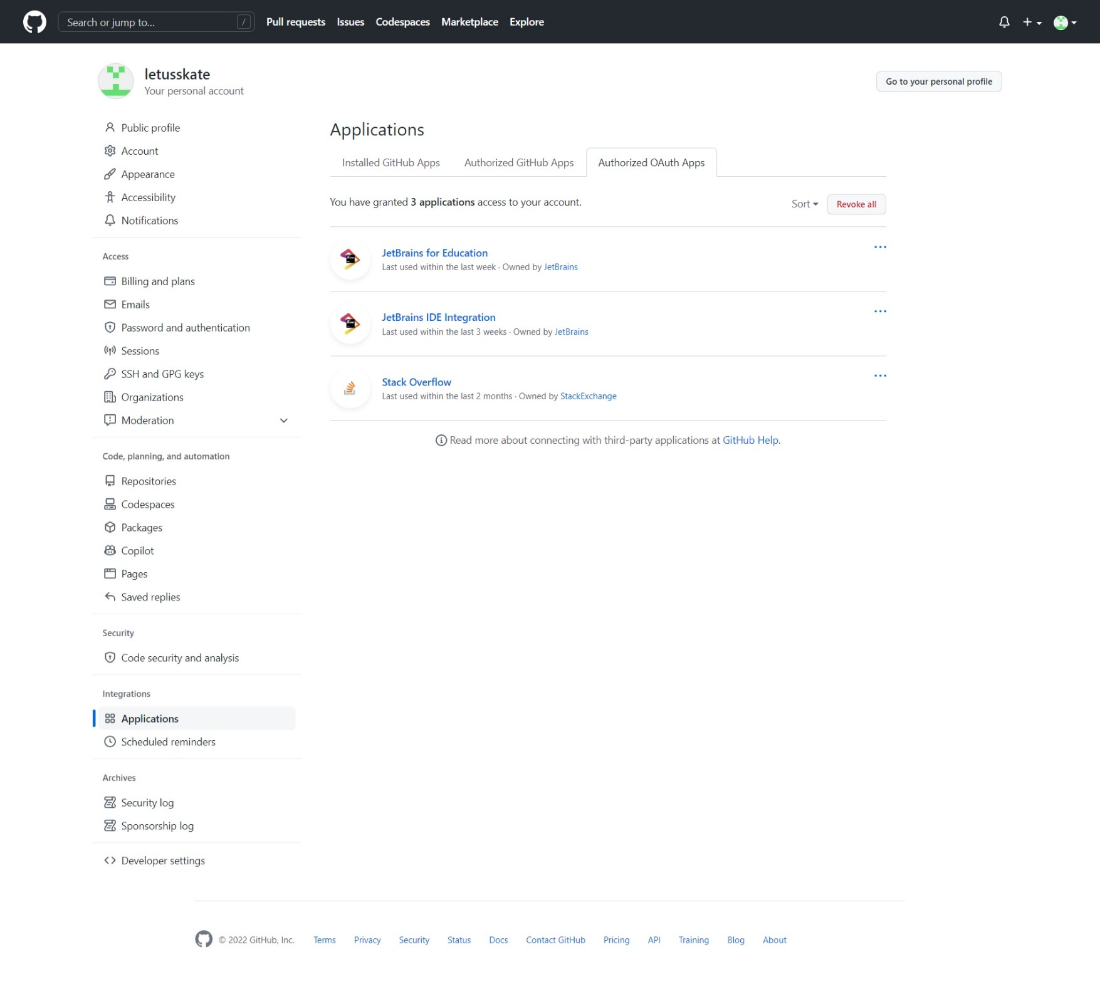Open options menu for JetBrains IDE Integration
This screenshot has height=984, width=1100.
880,311
